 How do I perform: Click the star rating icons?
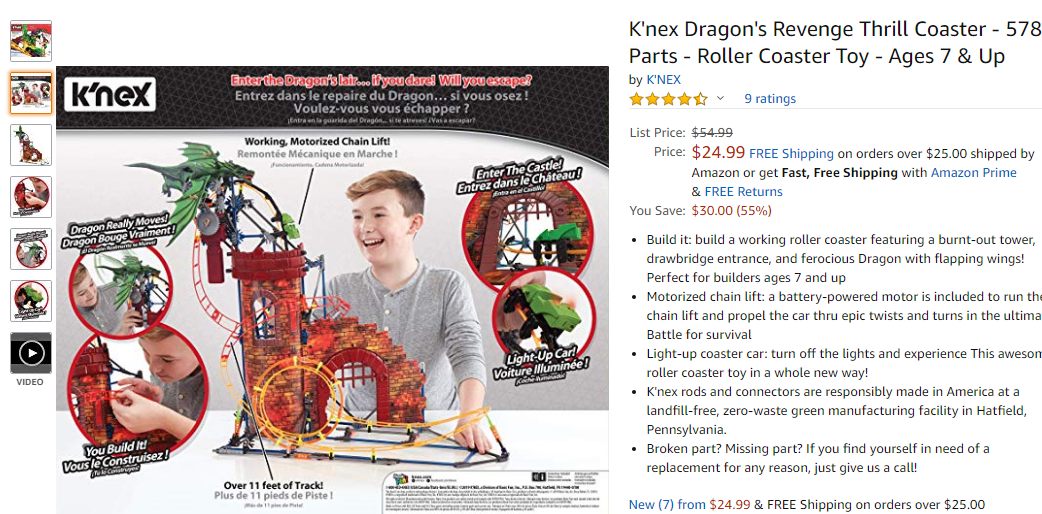coord(669,99)
